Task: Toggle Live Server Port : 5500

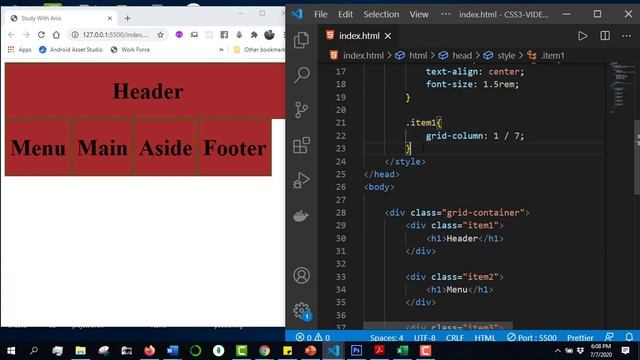Action: point(532,338)
